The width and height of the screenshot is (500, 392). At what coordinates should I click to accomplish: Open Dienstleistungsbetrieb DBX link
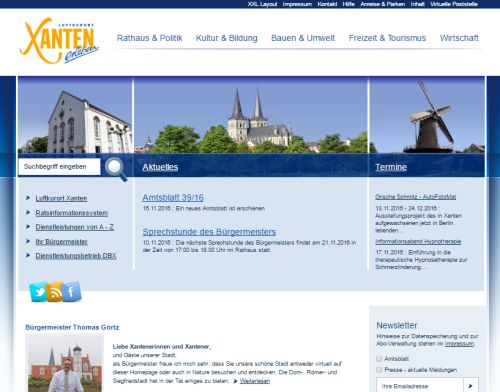click(x=76, y=256)
